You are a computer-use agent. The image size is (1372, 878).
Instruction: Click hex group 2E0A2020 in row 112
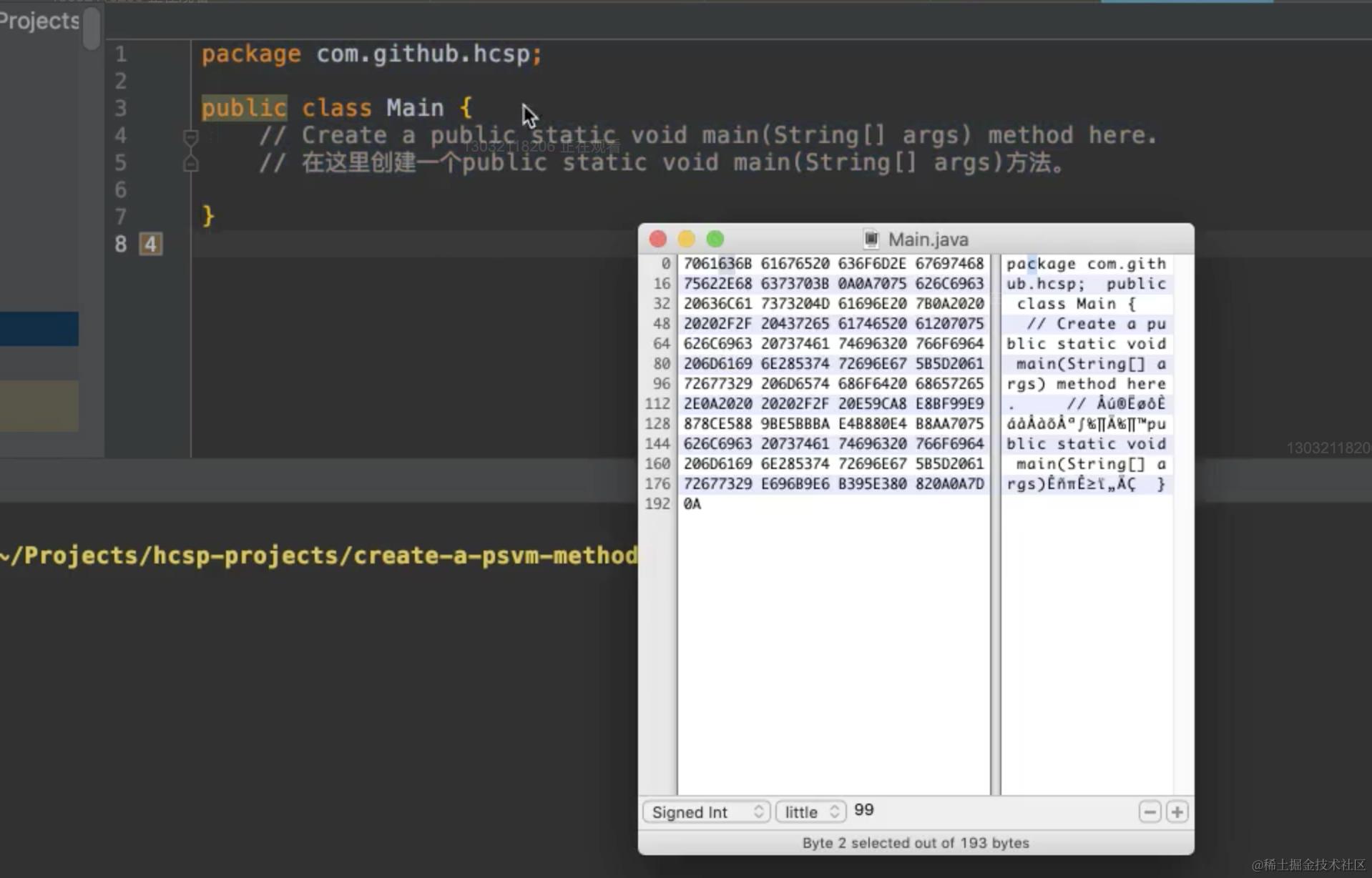[x=717, y=404]
